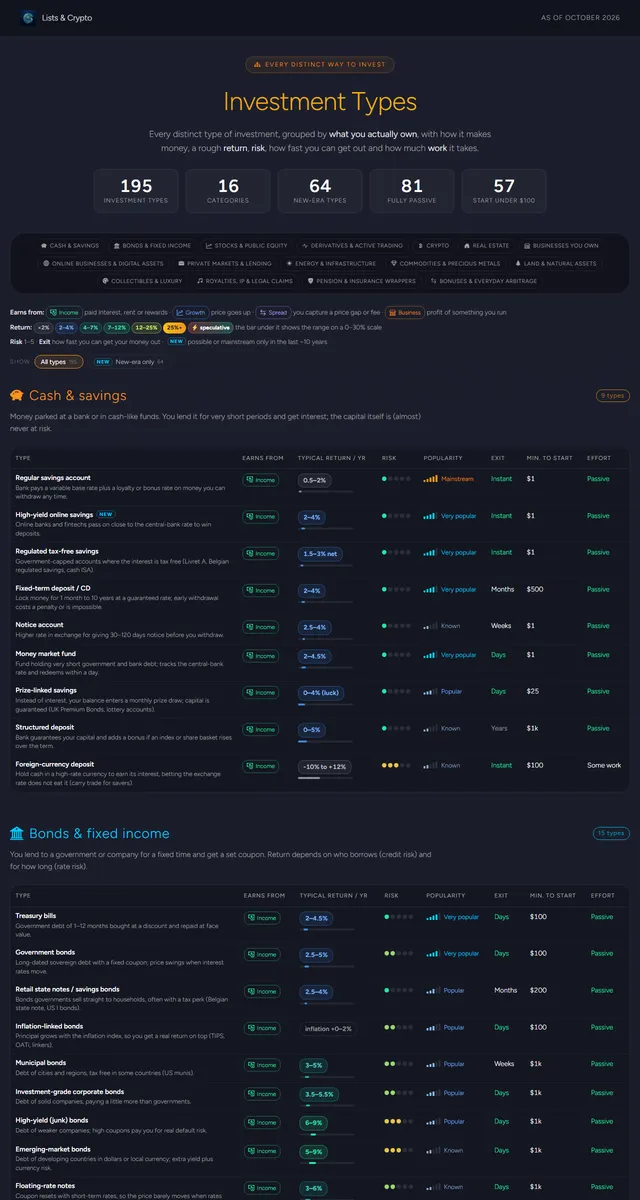
Task: Enable the New-era only filter
Action: pyautogui.click(x=130, y=361)
